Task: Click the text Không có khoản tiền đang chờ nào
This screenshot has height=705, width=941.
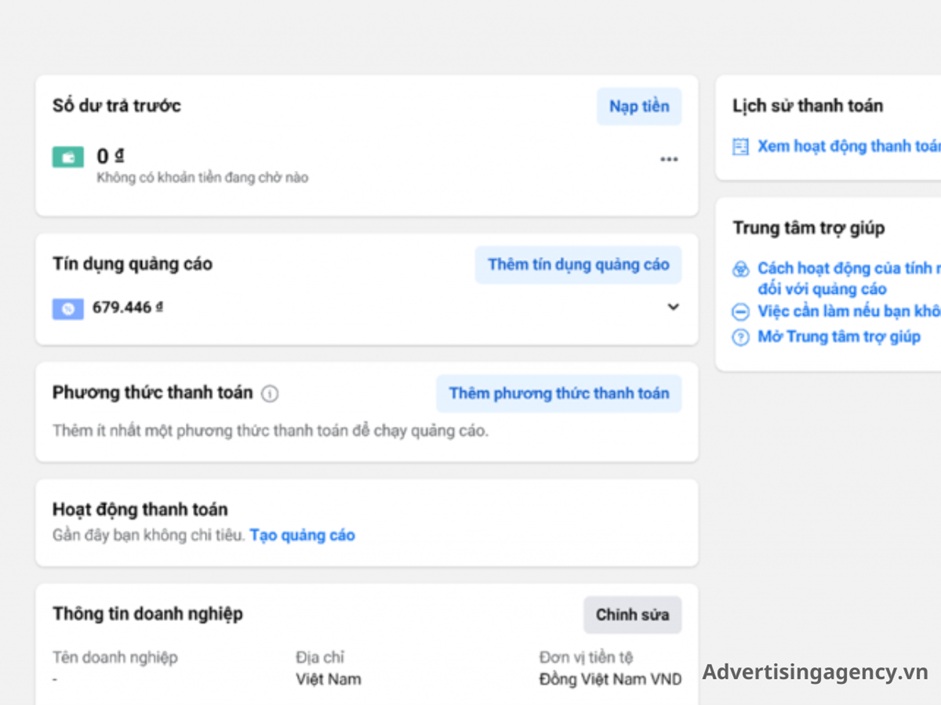Action: pos(202,178)
